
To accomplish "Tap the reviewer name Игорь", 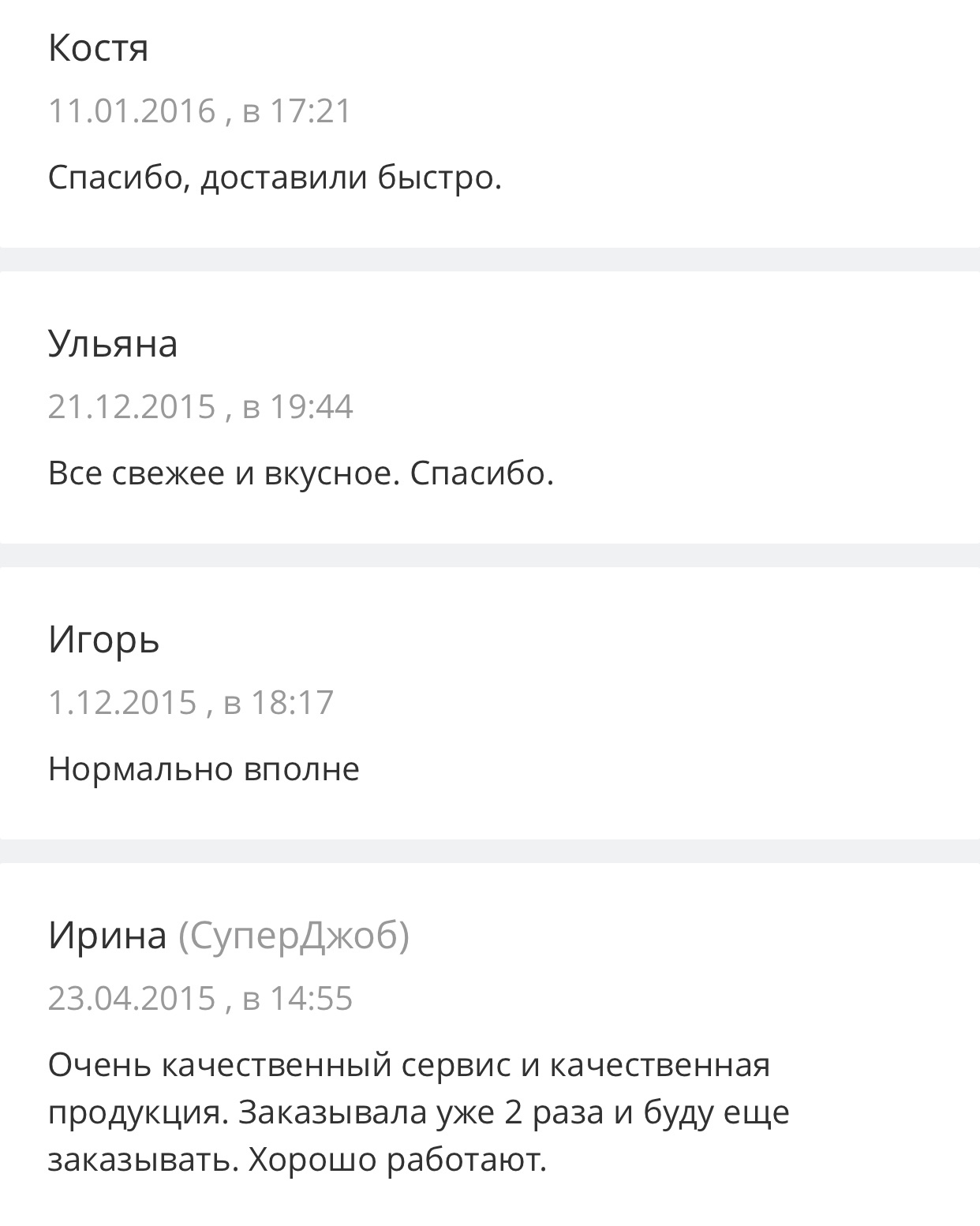I will 103,640.
